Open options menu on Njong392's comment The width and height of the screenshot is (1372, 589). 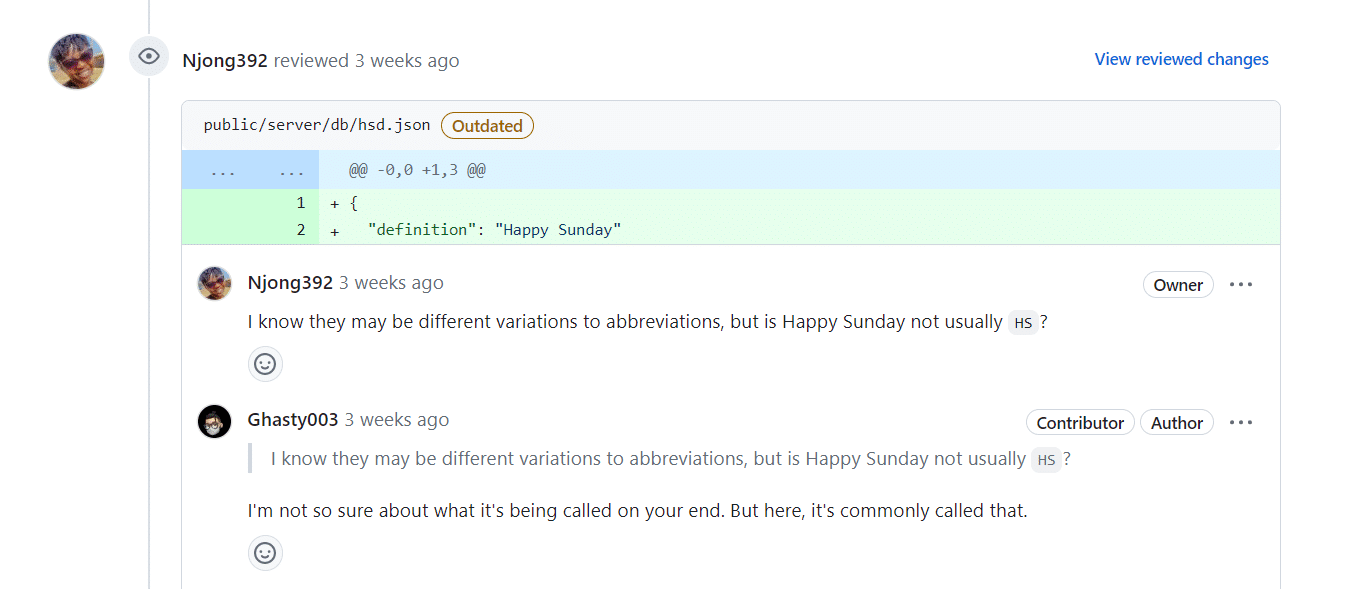point(1241,284)
